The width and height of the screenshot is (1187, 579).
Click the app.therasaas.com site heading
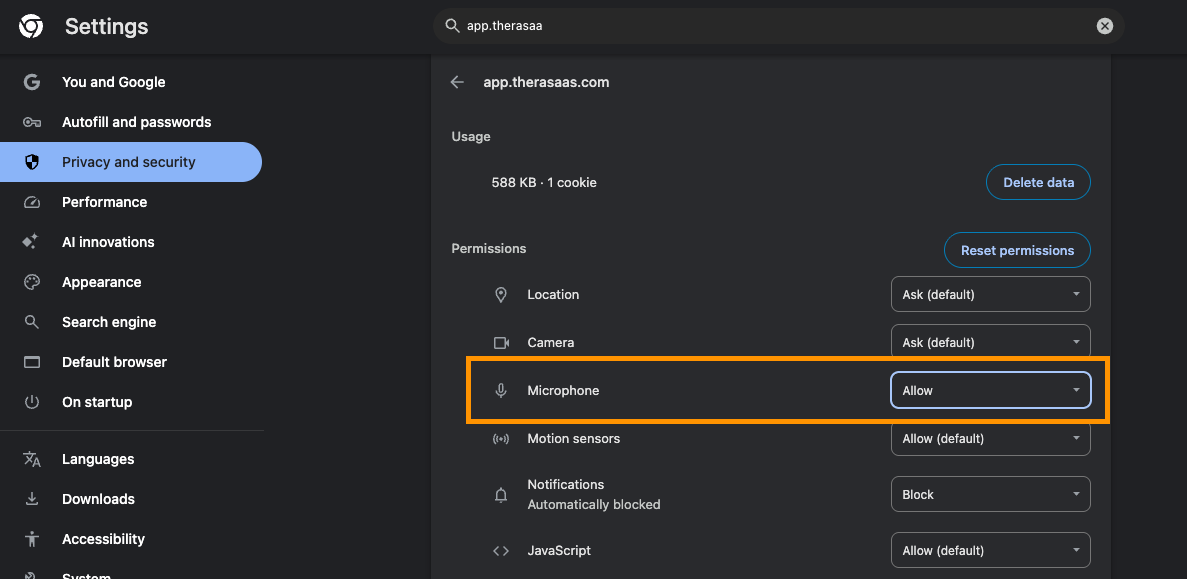click(547, 82)
